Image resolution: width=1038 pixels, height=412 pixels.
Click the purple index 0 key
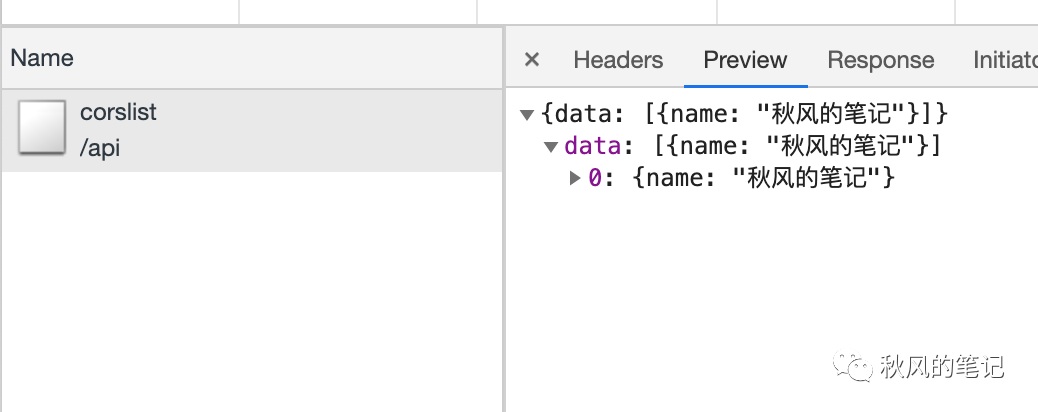(594, 178)
